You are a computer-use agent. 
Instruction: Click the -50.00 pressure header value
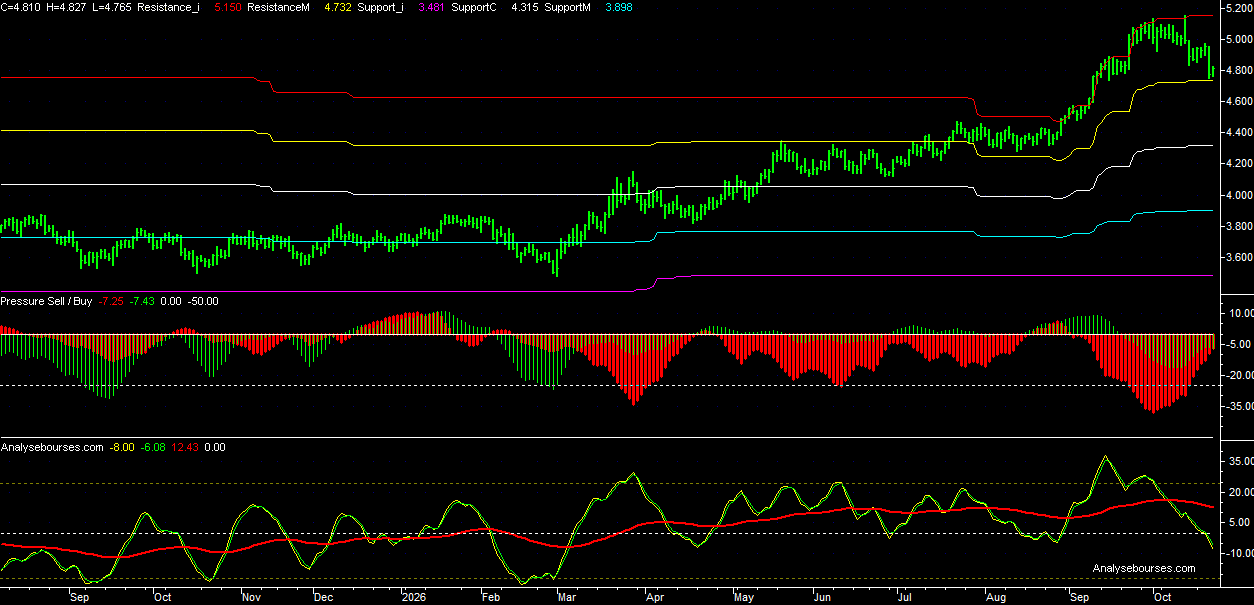point(204,301)
